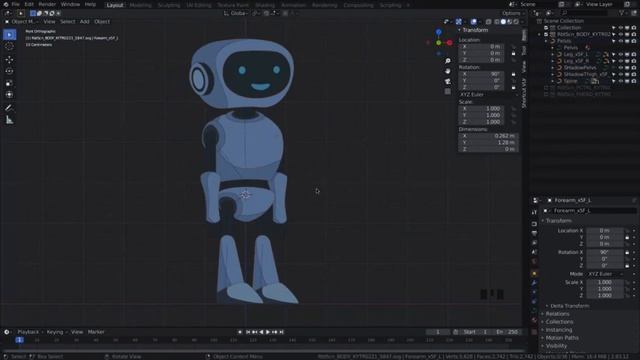Open the Mode XYZ Euler dropdown in Properties
Screen dimensions: 640x360
(605, 274)
